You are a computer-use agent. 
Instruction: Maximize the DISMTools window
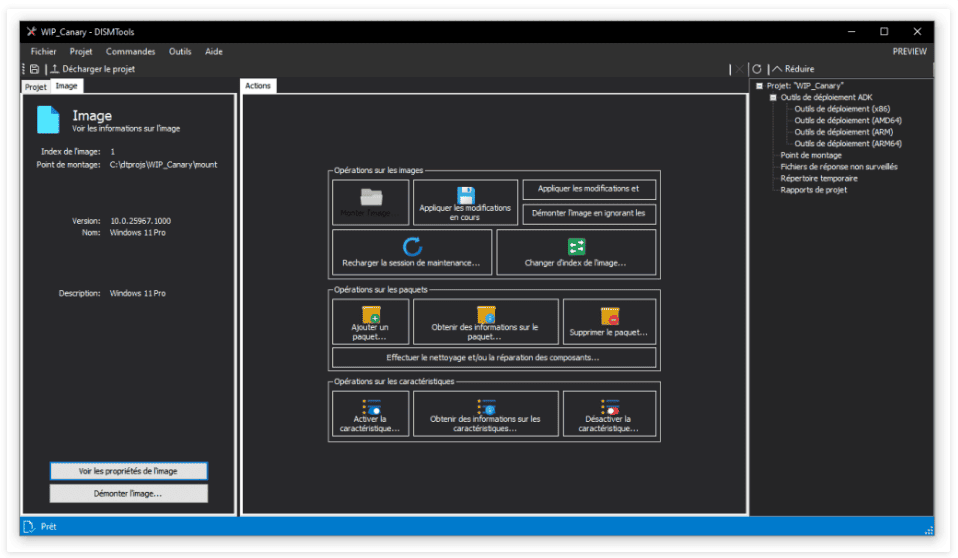click(883, 31)
